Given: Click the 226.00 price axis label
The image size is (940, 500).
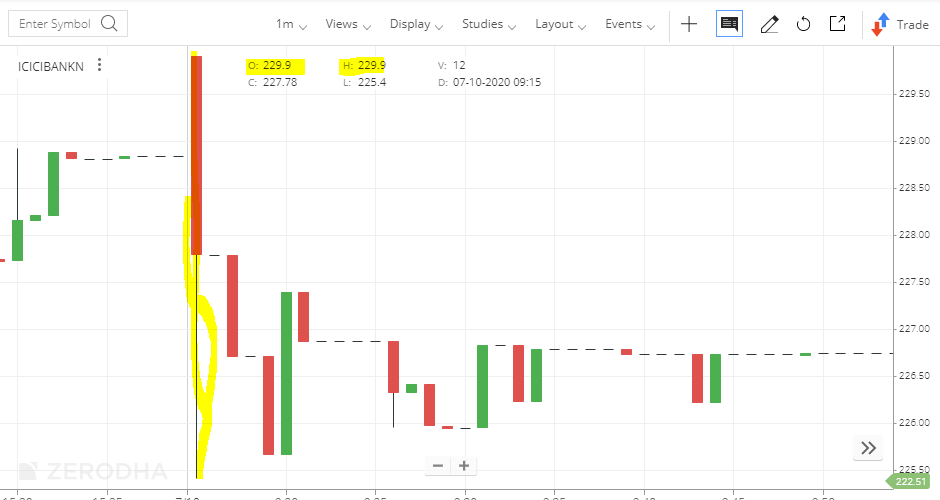Looking at the screenshot, I should (x=915, y=423).
